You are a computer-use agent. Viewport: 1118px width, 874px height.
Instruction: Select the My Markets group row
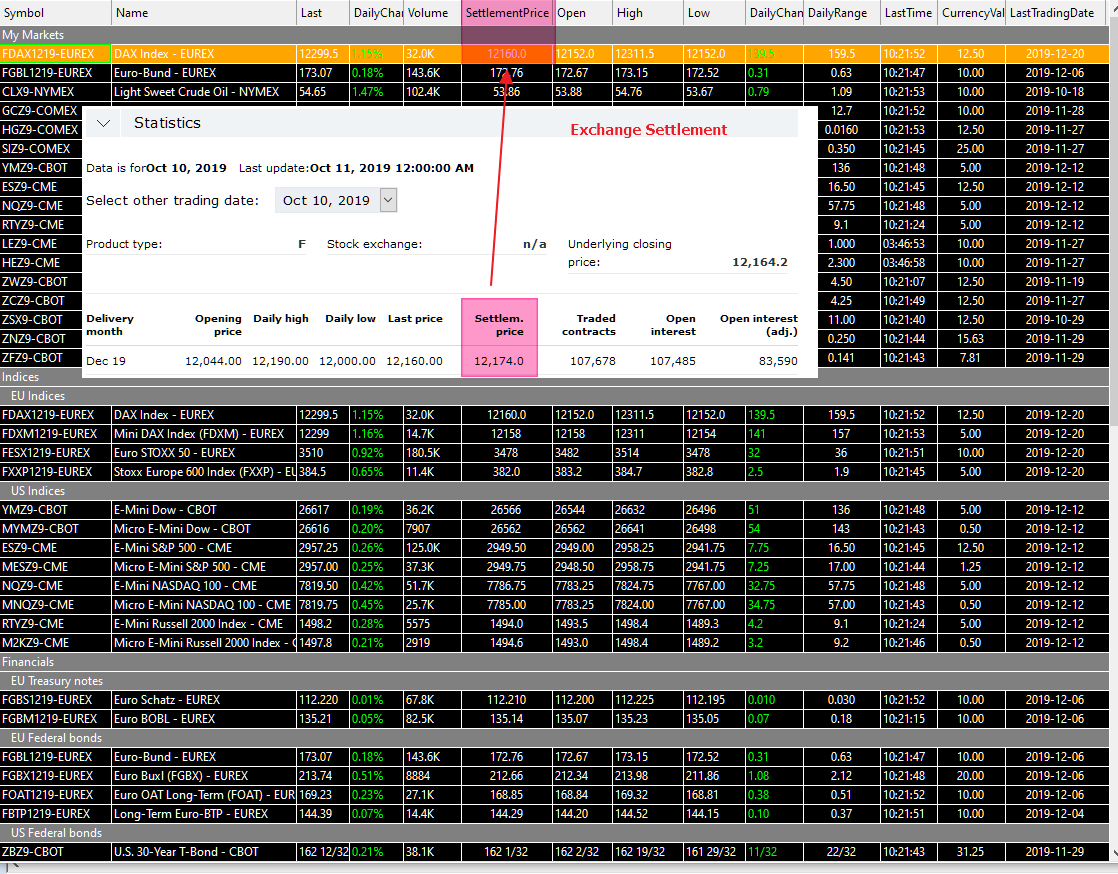pyautogui.click(x=554, y=35)
